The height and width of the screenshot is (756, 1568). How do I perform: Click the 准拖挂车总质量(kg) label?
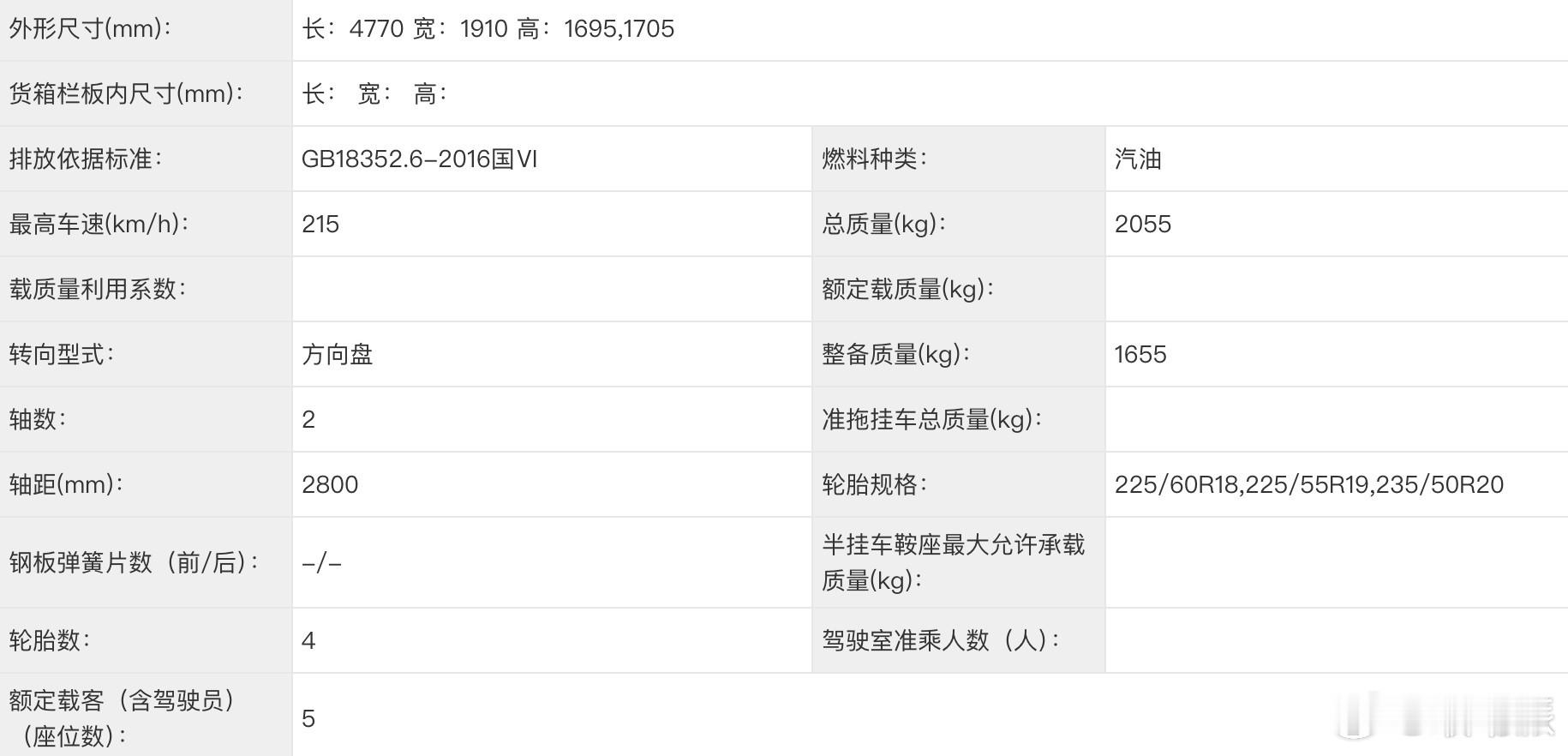tap(932, 419)
